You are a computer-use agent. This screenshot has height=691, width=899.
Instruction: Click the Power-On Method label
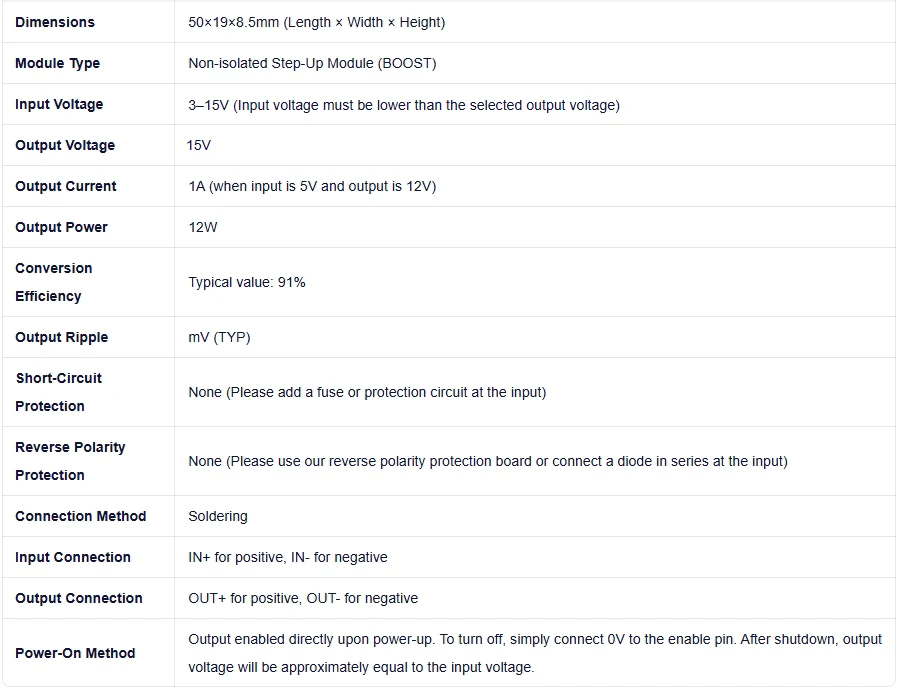click(75, 653)
